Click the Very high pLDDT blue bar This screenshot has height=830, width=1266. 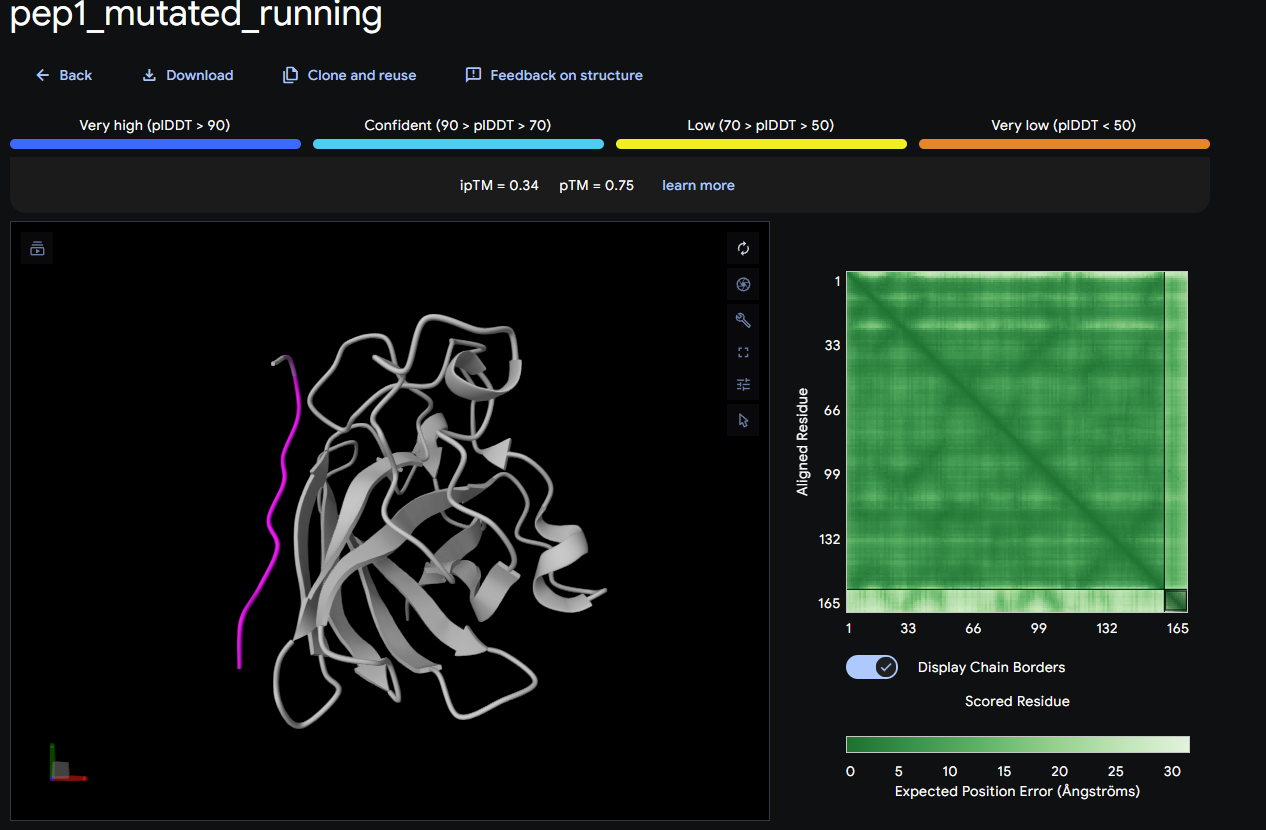[x=155, y=144]
